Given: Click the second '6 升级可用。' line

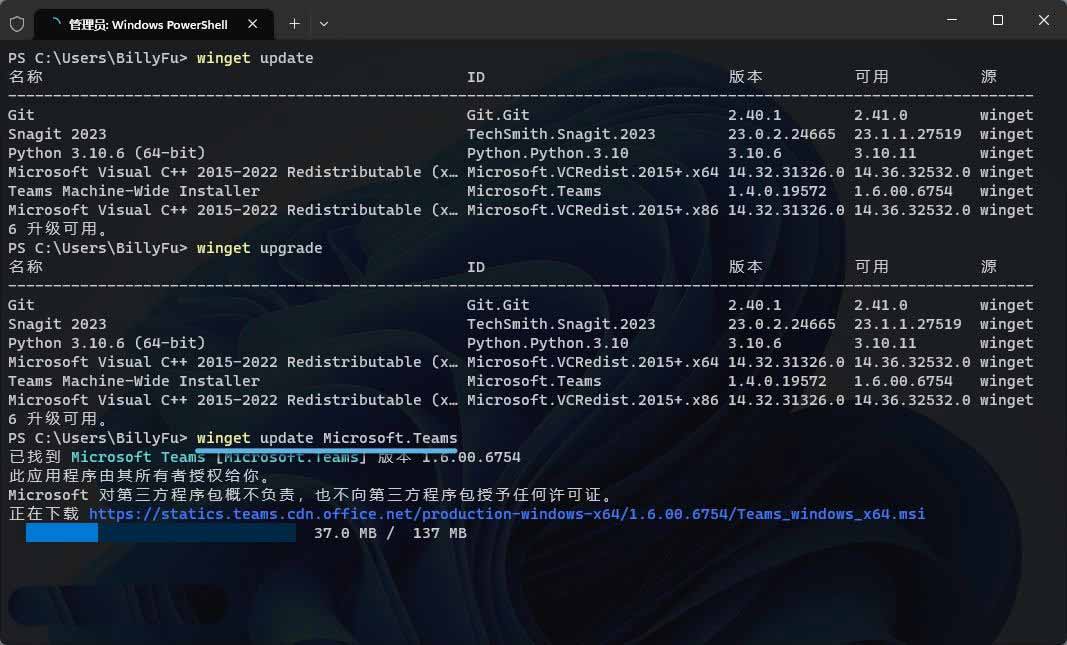Looking at the screenshot, I should [57, 418].
